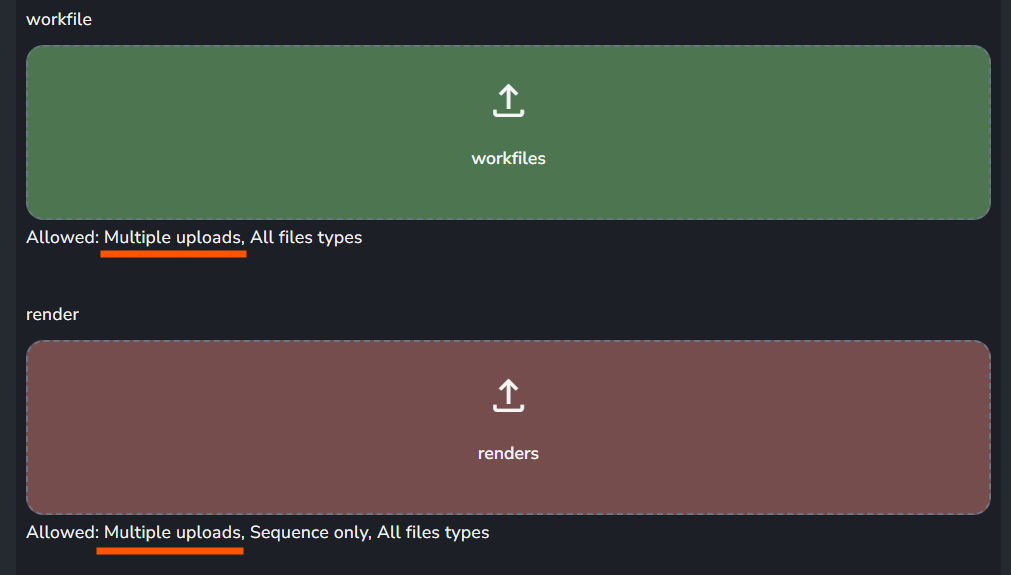The image size is (1011, 575).
Task: Open file picker via the renders label
Action: pos(508,453)
